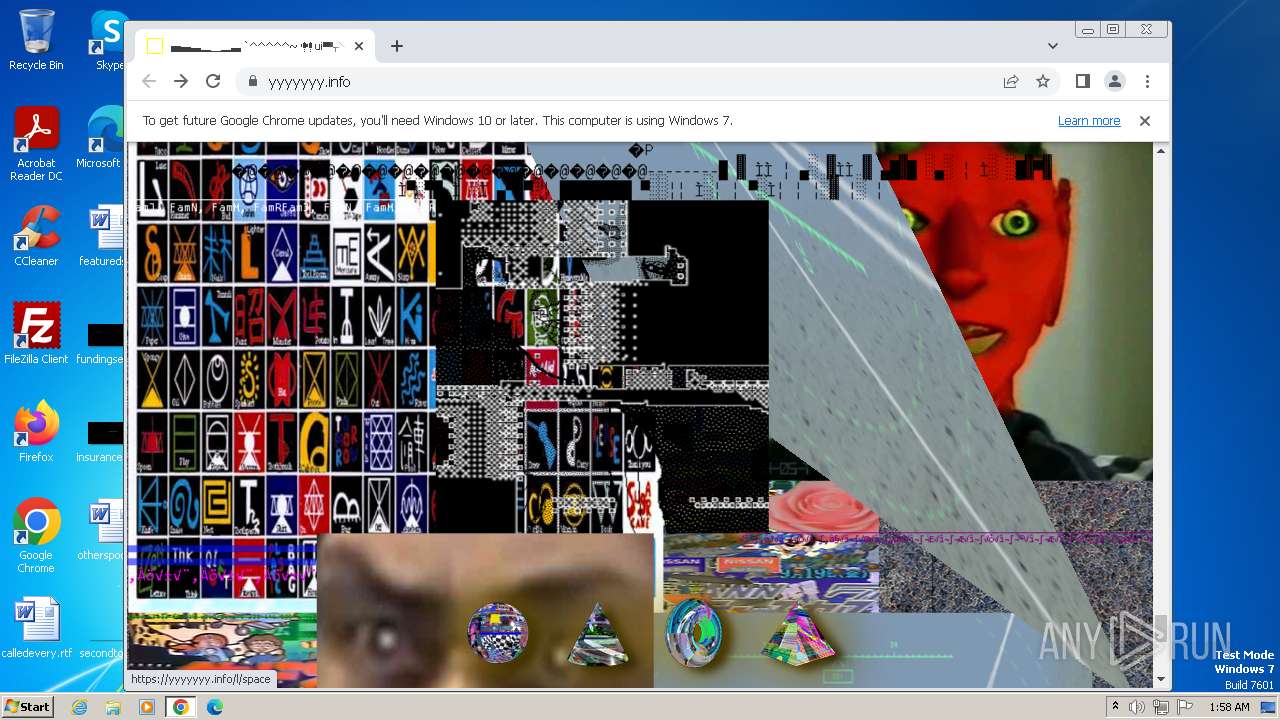
Task: Follow the Learn more link
Action: (x=1089, y=121)
